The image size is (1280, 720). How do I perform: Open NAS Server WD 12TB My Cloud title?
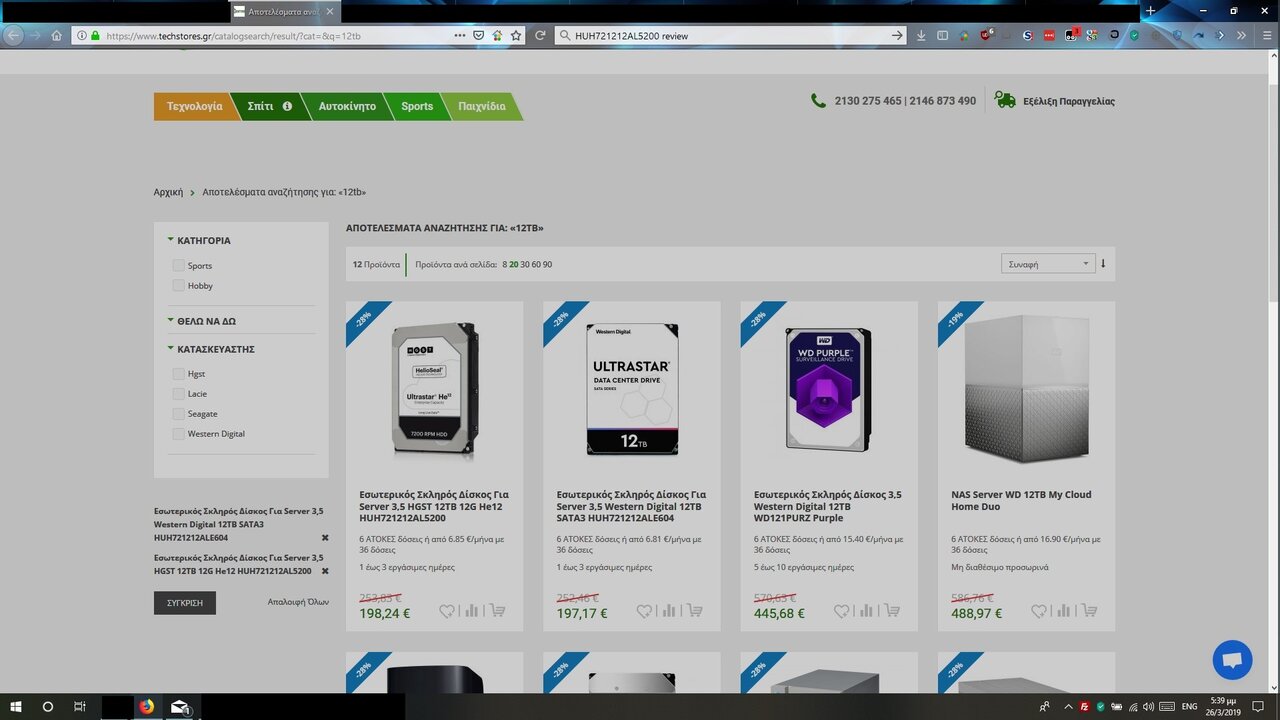pyautogui.click(x=1021, y=500)
